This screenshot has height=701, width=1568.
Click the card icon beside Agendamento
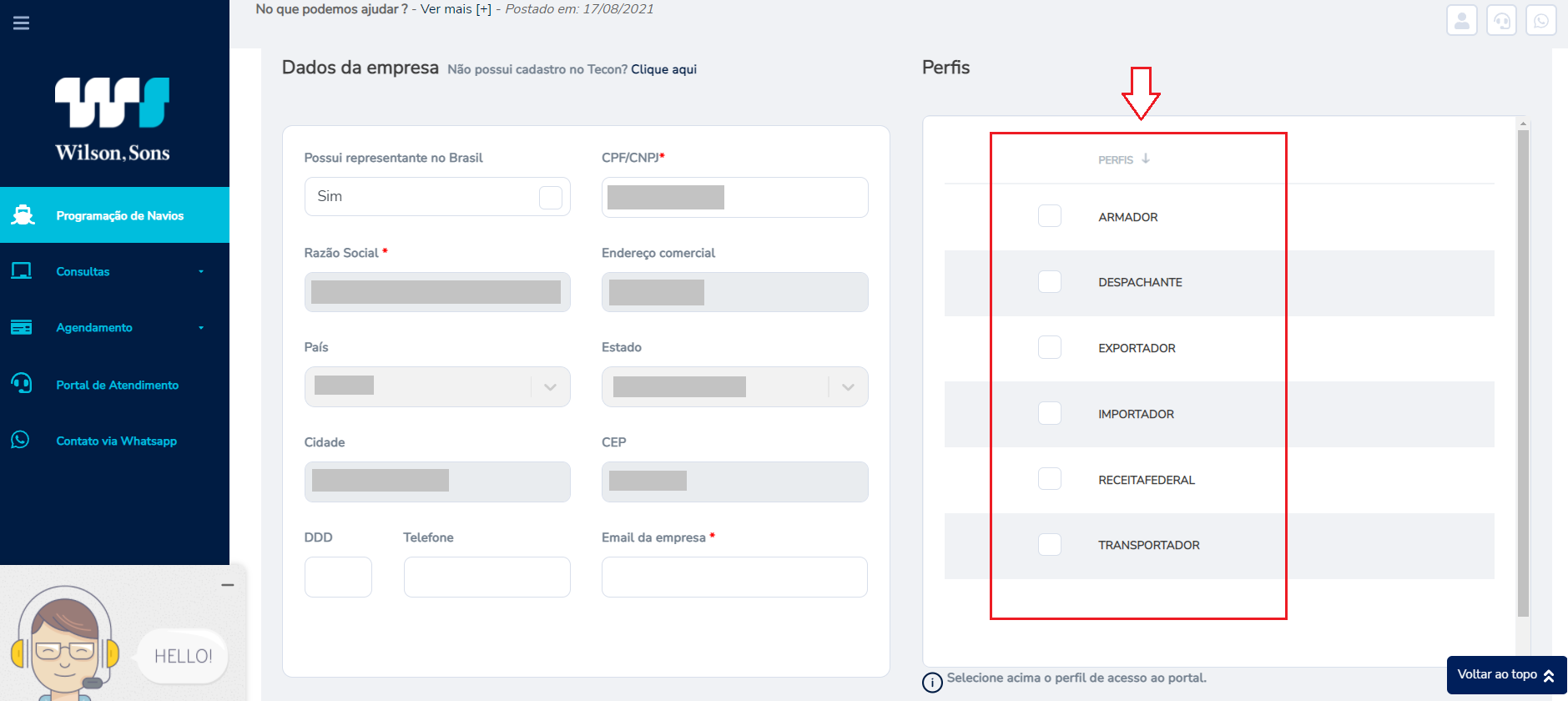(22, 327)
